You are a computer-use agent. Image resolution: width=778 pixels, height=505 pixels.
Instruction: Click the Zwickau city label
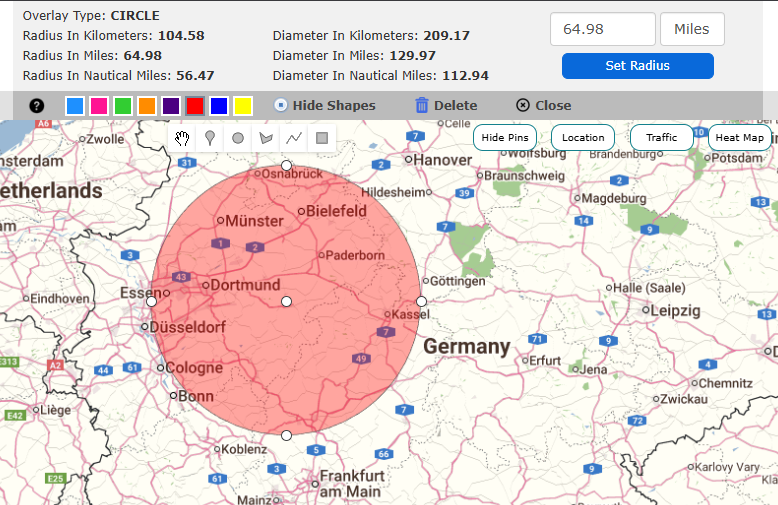coord(684,399)
